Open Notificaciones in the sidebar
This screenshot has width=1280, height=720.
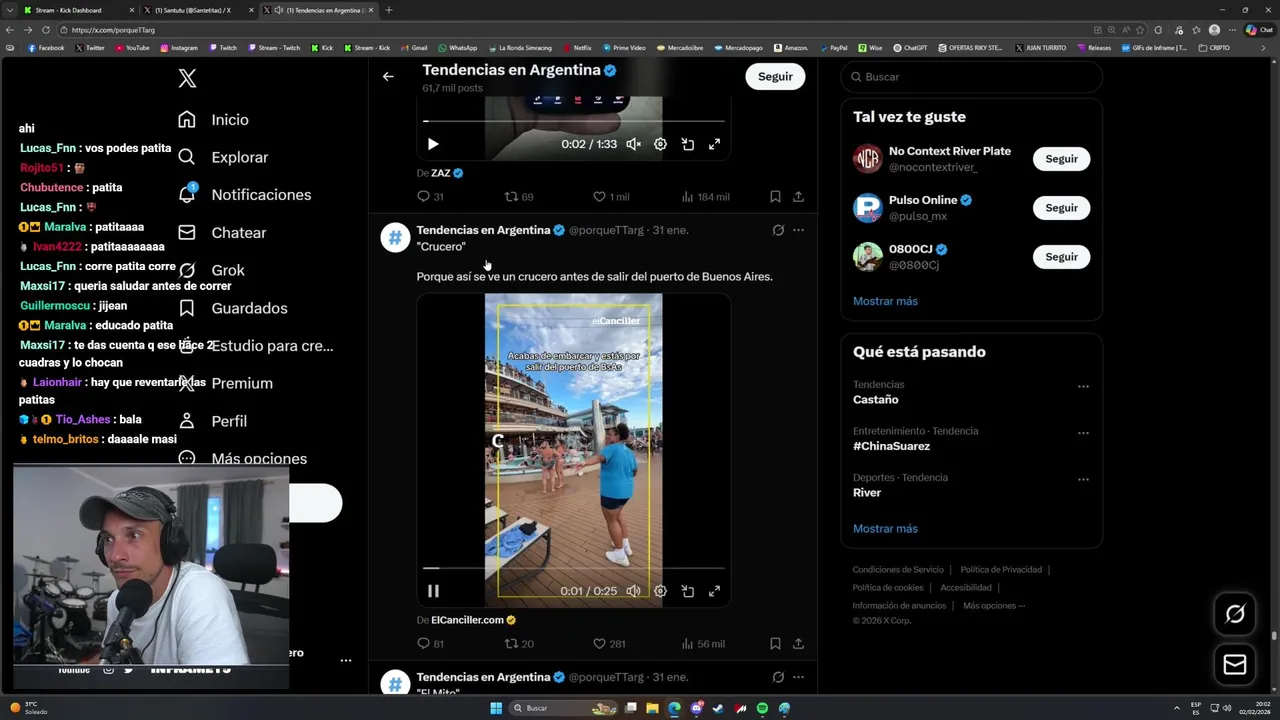244,195
